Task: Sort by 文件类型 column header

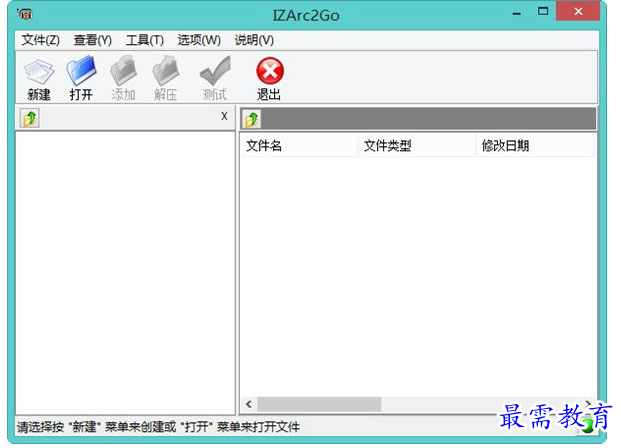Action: point(417,146)
